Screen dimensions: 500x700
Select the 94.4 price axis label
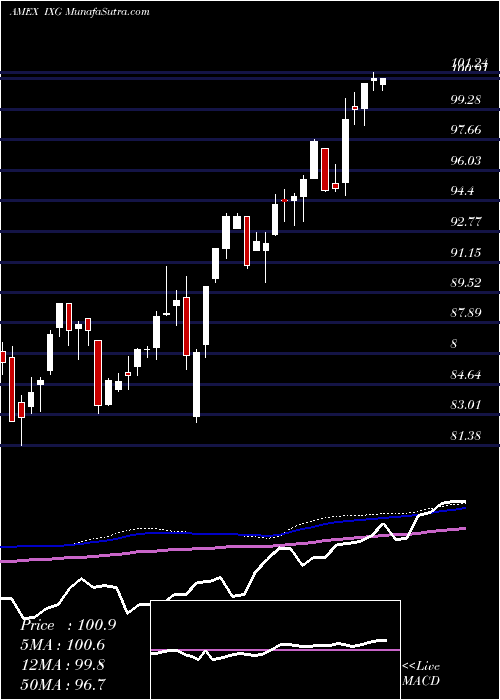462,191
